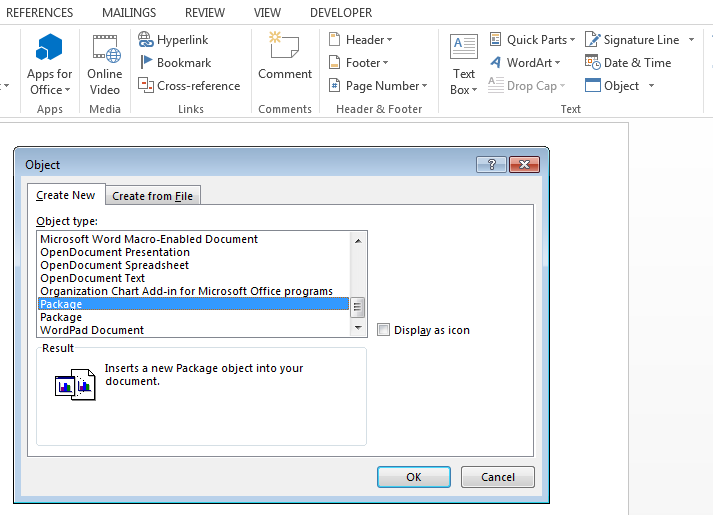Viewport: 713px width, 515px height.
Task: Click the disabled Drop Cap option
Action: point(527,85)
